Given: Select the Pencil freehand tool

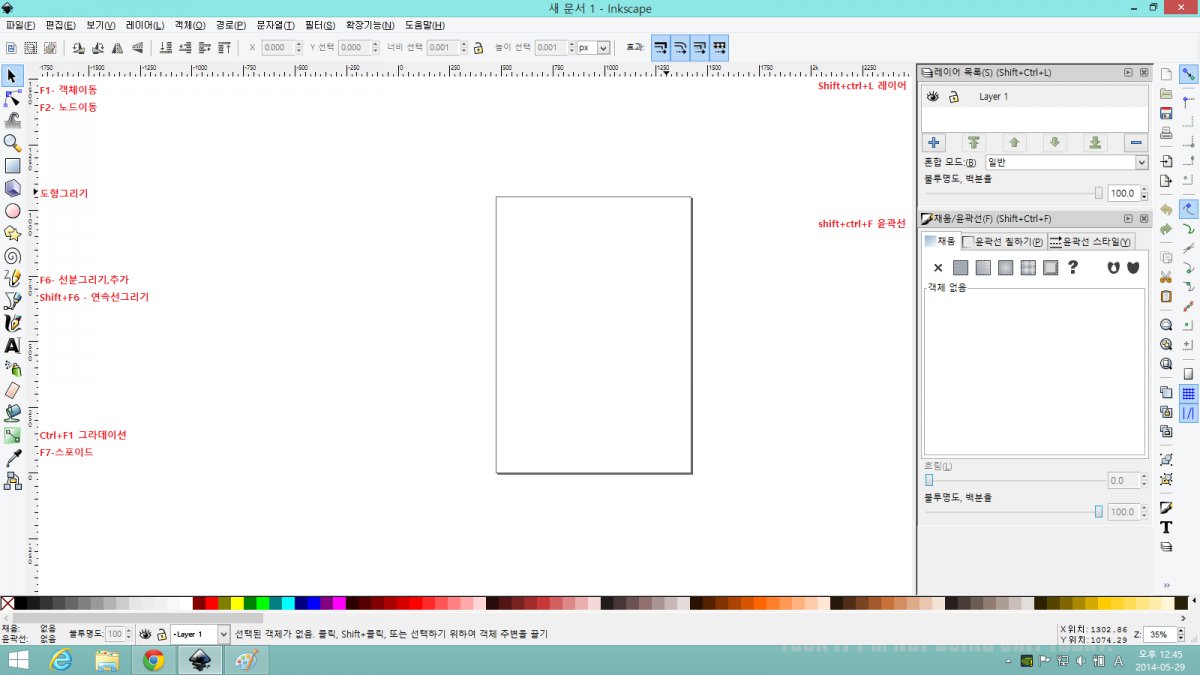Looking at the screenshot, I should (x=13, y=278).
